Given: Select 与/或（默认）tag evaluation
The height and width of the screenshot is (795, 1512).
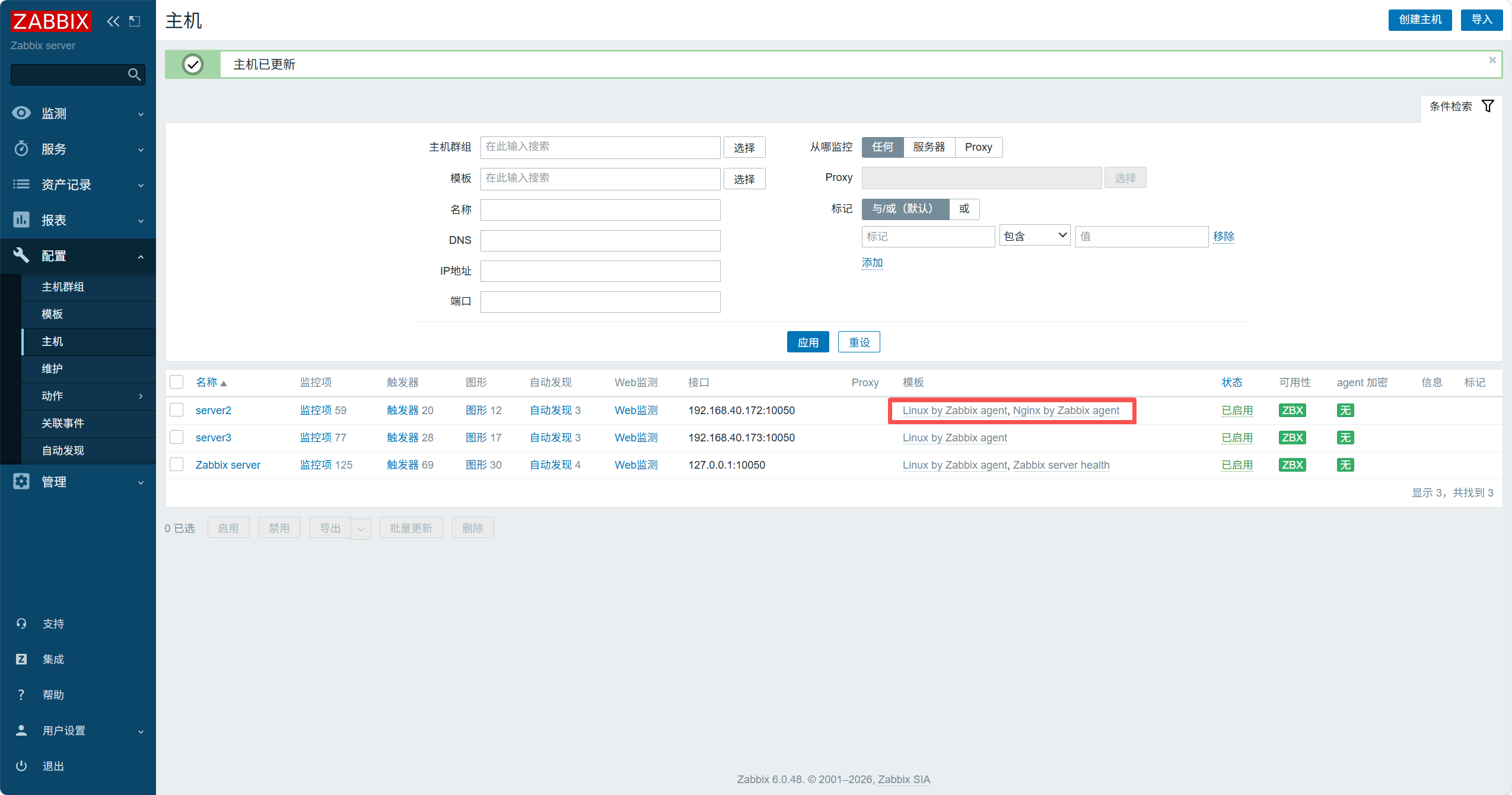Looking at the screenshot, I should 905,209.
